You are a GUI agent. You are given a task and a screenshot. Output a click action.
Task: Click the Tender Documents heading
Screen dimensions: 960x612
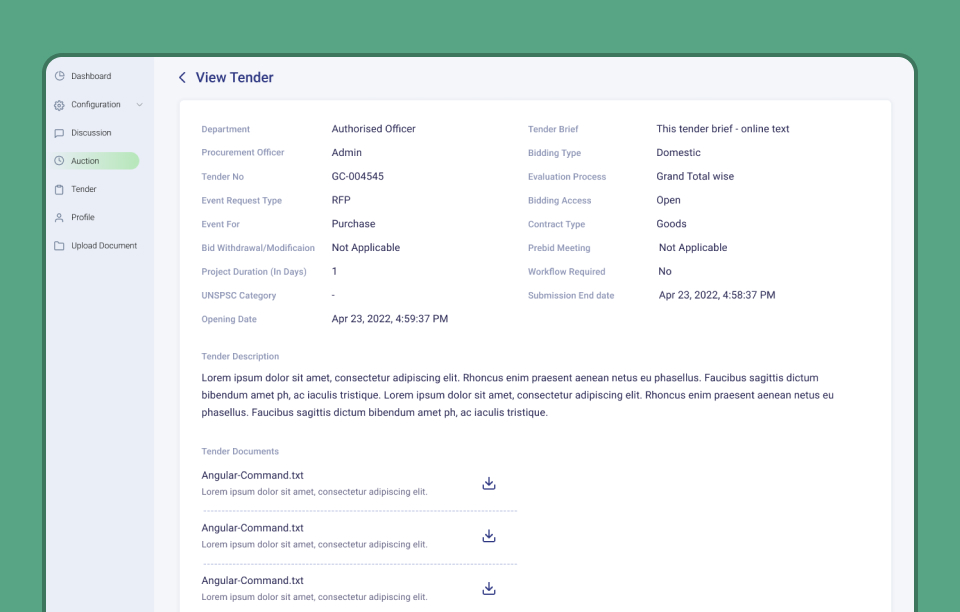coord(240,451)
